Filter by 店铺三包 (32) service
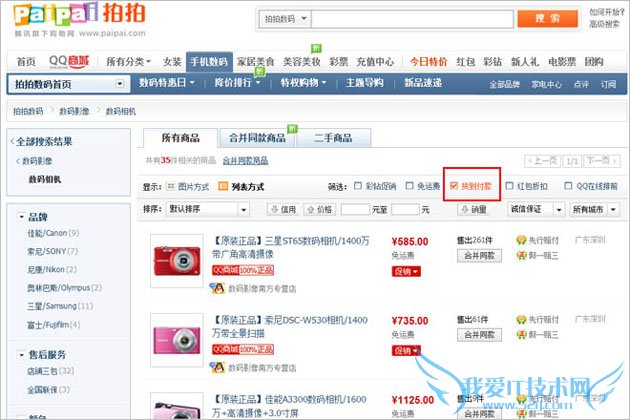Viewport: 630px width, 420px height. [x=51, y=371]
